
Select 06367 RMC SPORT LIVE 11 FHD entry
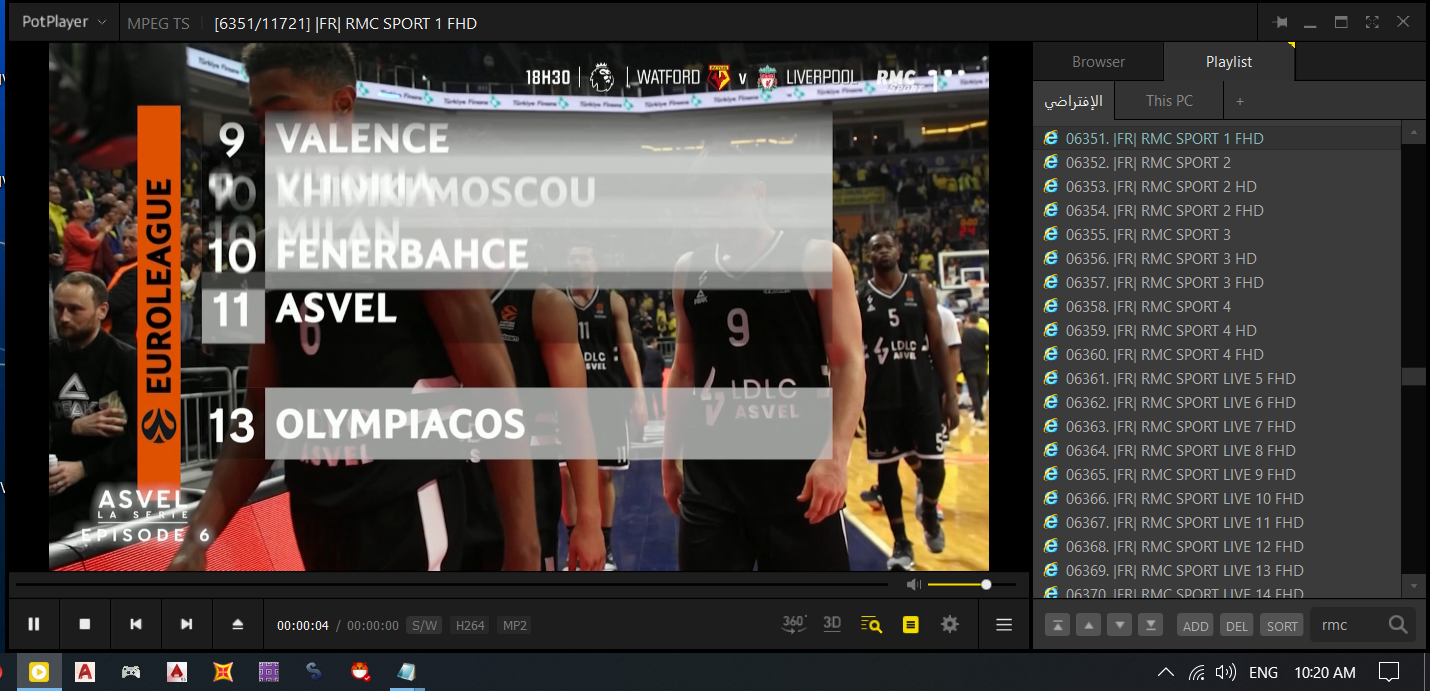click(1217, 522)
